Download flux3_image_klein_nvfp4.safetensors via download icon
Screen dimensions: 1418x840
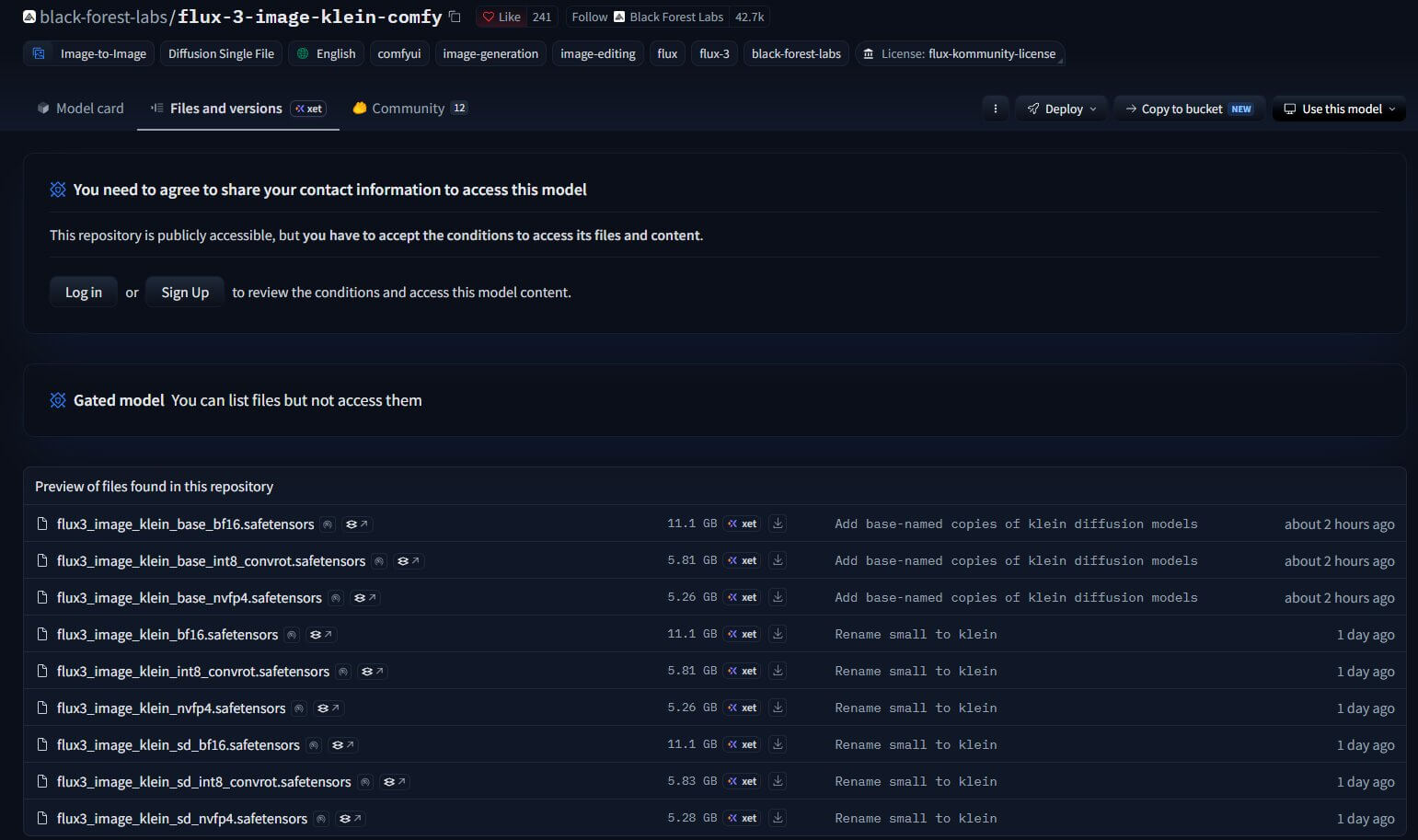coord(778,708)
